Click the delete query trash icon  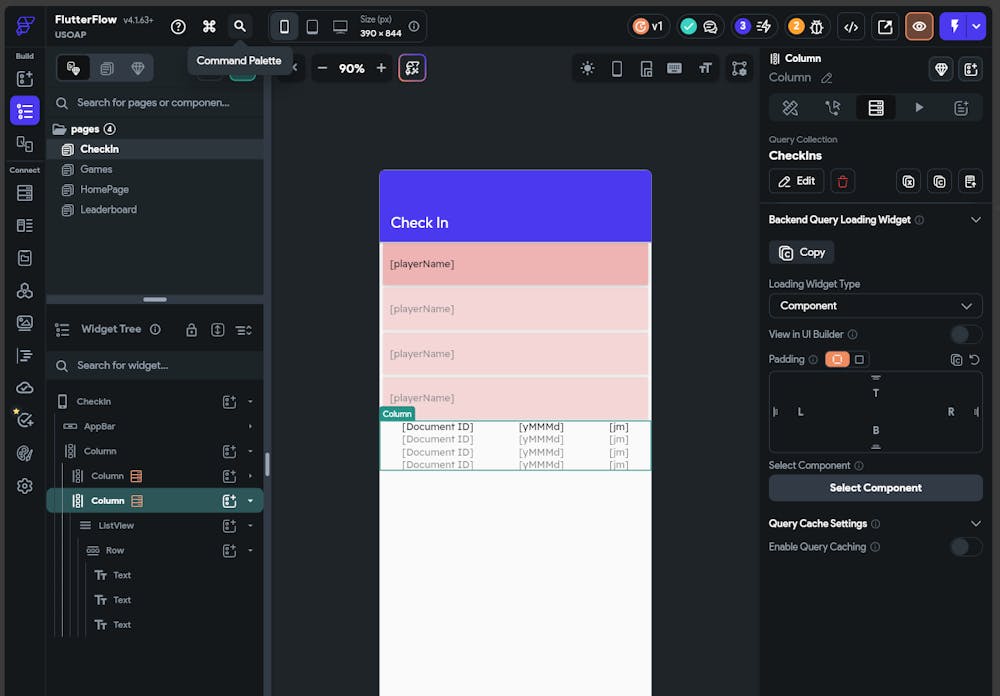pos(842,181)
